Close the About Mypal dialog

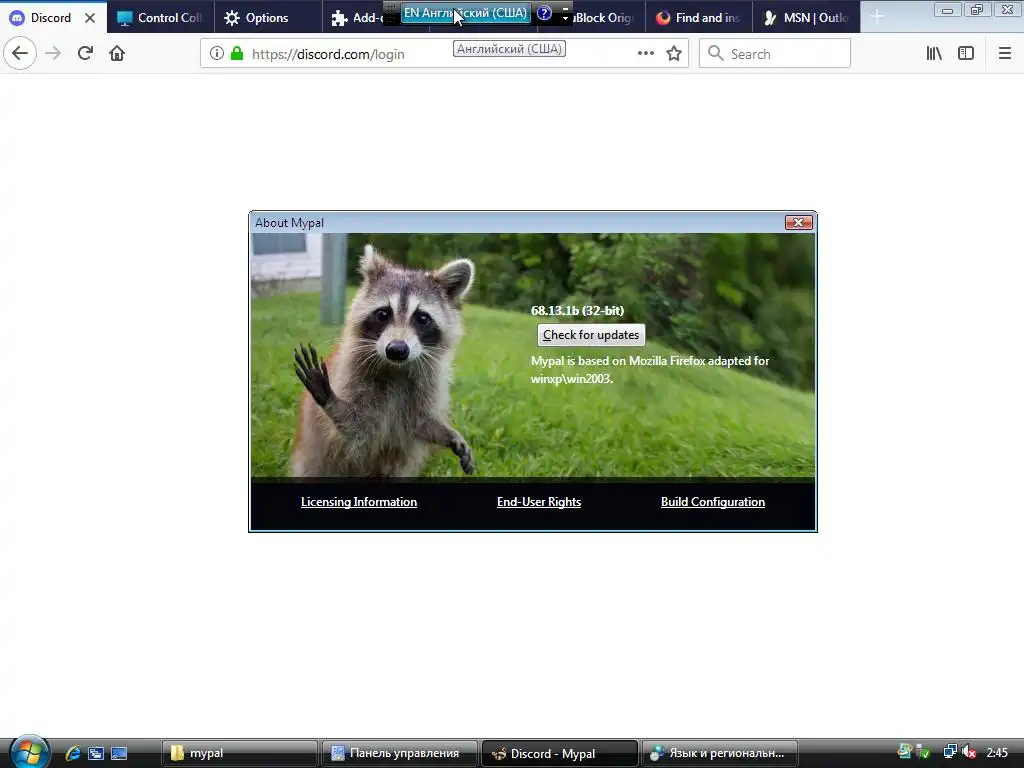coord(799,223)
